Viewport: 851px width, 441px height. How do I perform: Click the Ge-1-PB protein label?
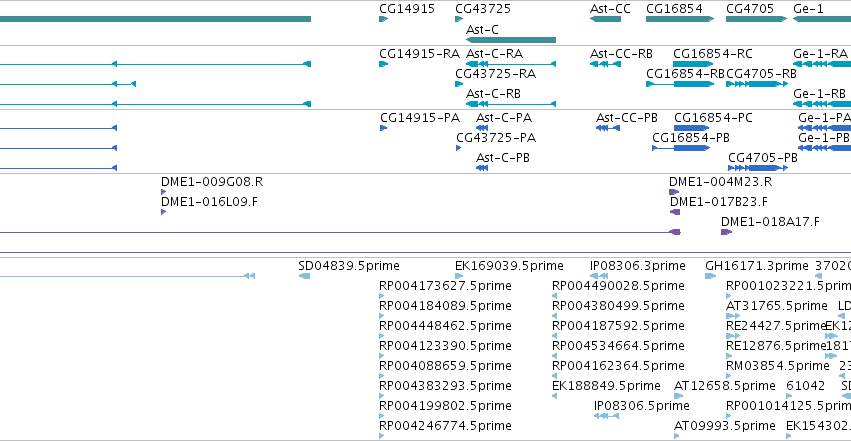824,138
